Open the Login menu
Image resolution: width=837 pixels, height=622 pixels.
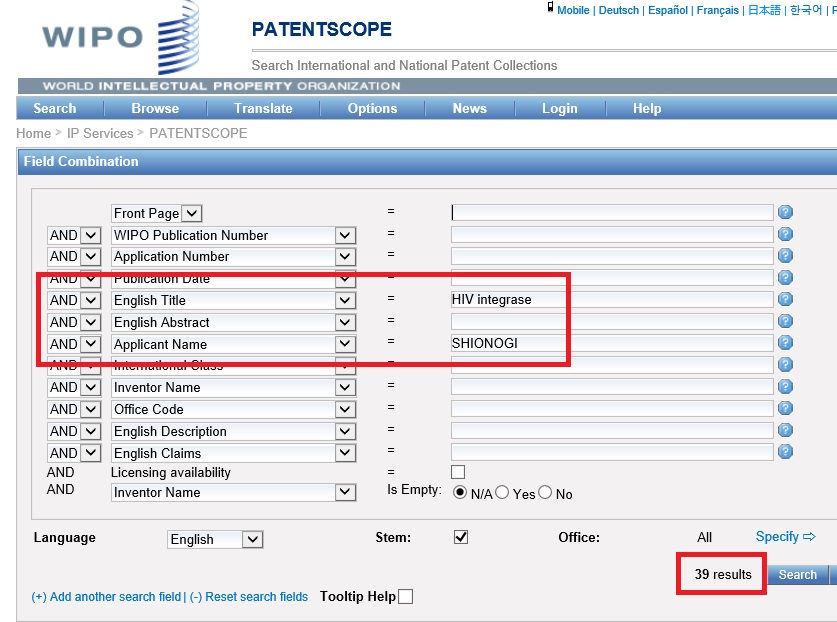(559, 108)
